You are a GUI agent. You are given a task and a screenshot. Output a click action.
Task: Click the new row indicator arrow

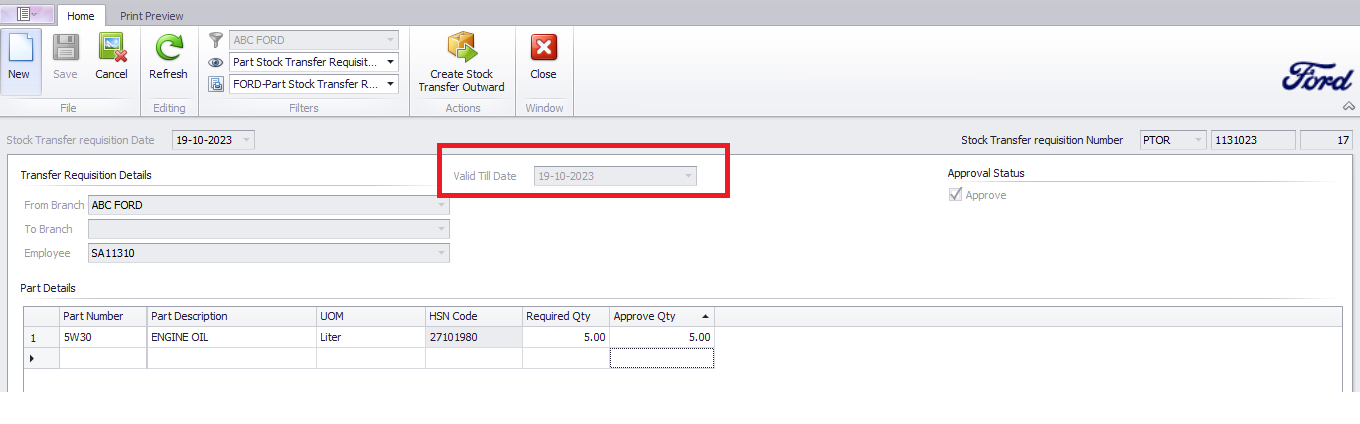33,358
